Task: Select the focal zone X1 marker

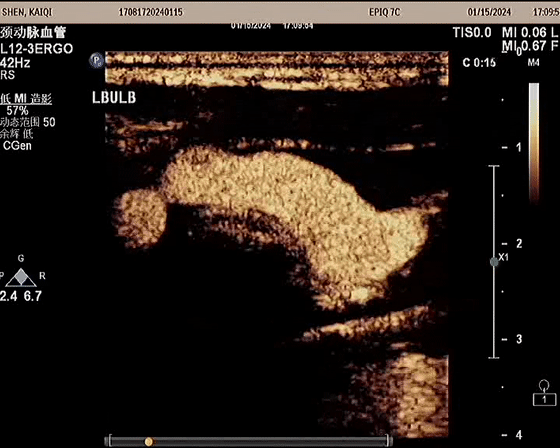Action: (x=494, y=262)
